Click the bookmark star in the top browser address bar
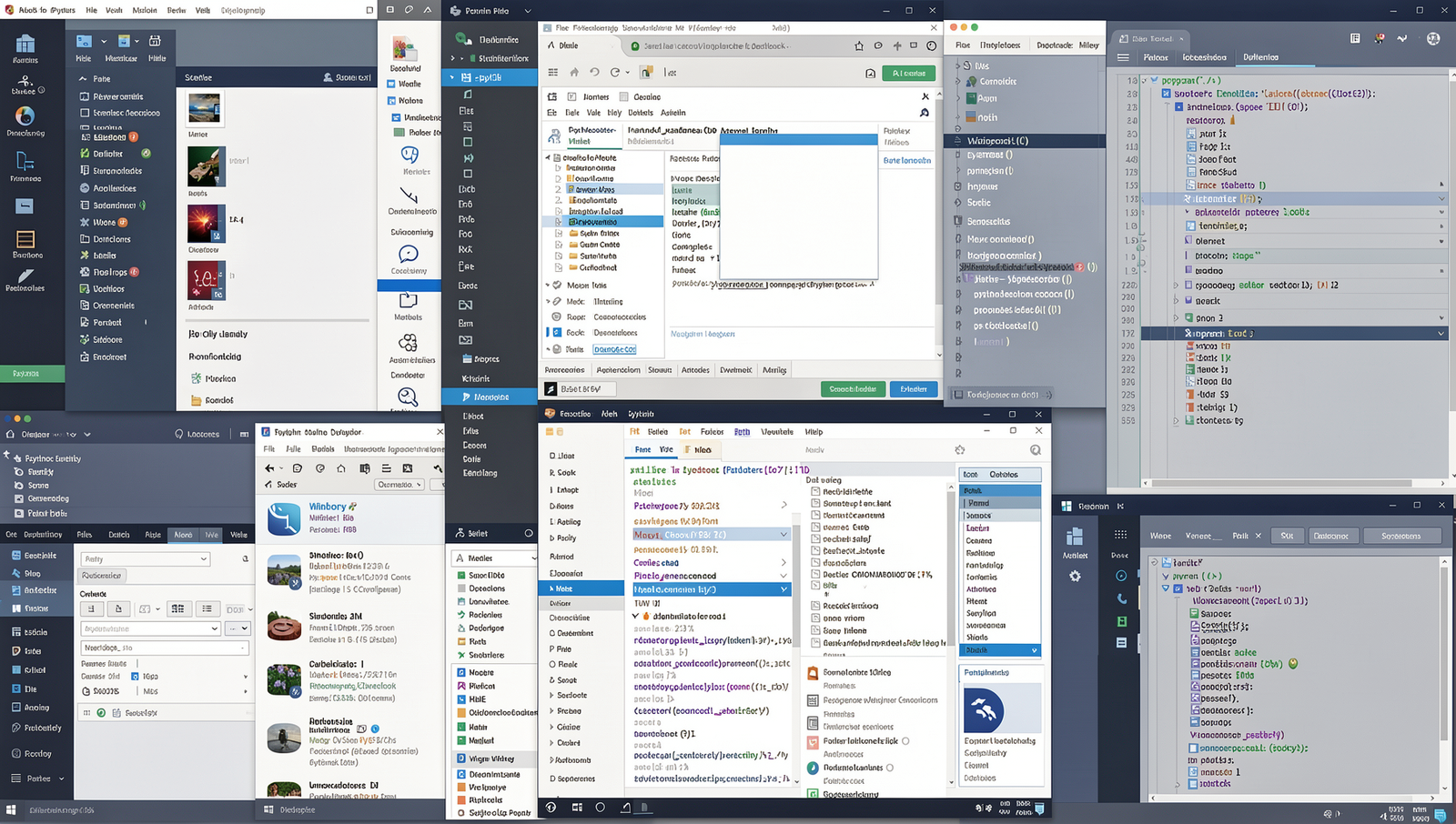Viewport: 1456px width, 824px height. coord(859,45)
